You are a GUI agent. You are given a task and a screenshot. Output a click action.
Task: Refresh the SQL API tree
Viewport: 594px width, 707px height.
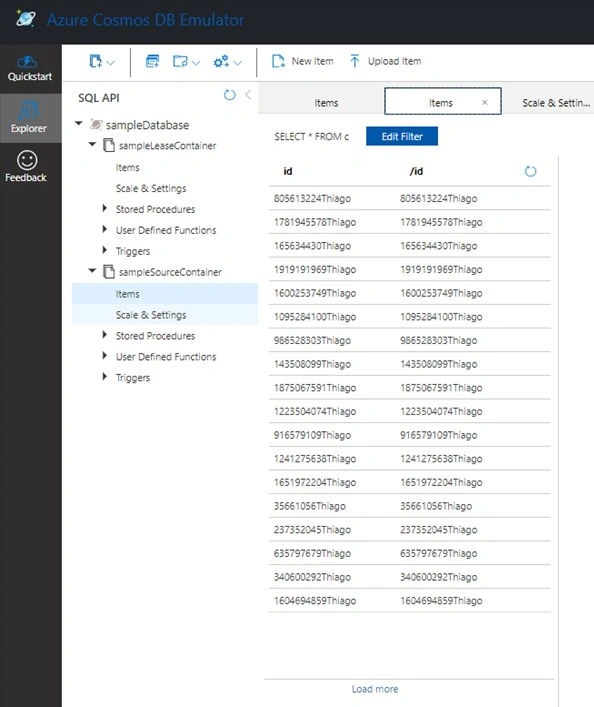click(230, 95)
